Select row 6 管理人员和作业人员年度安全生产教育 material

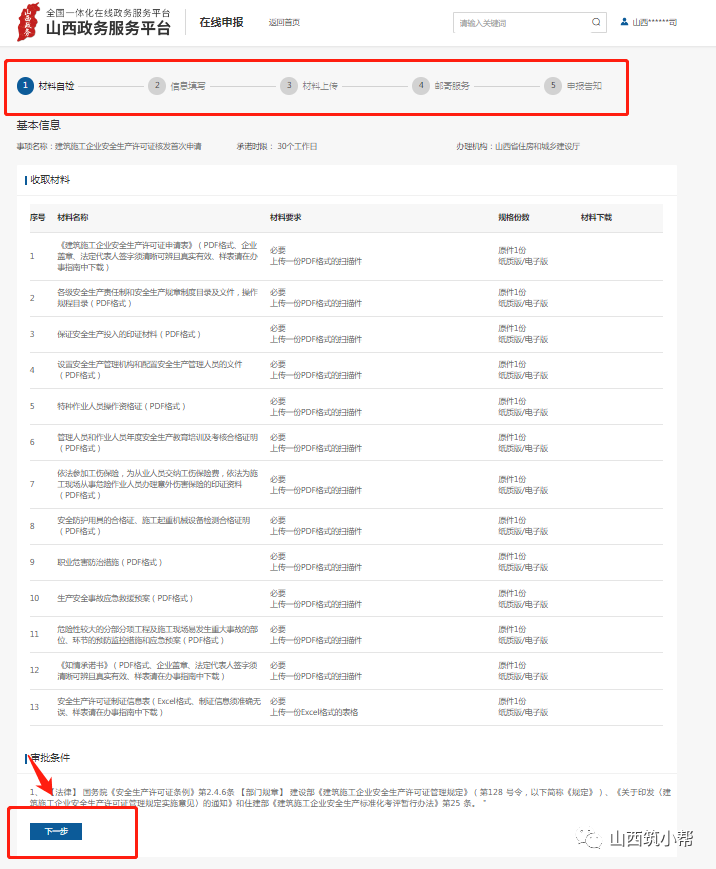157,442
